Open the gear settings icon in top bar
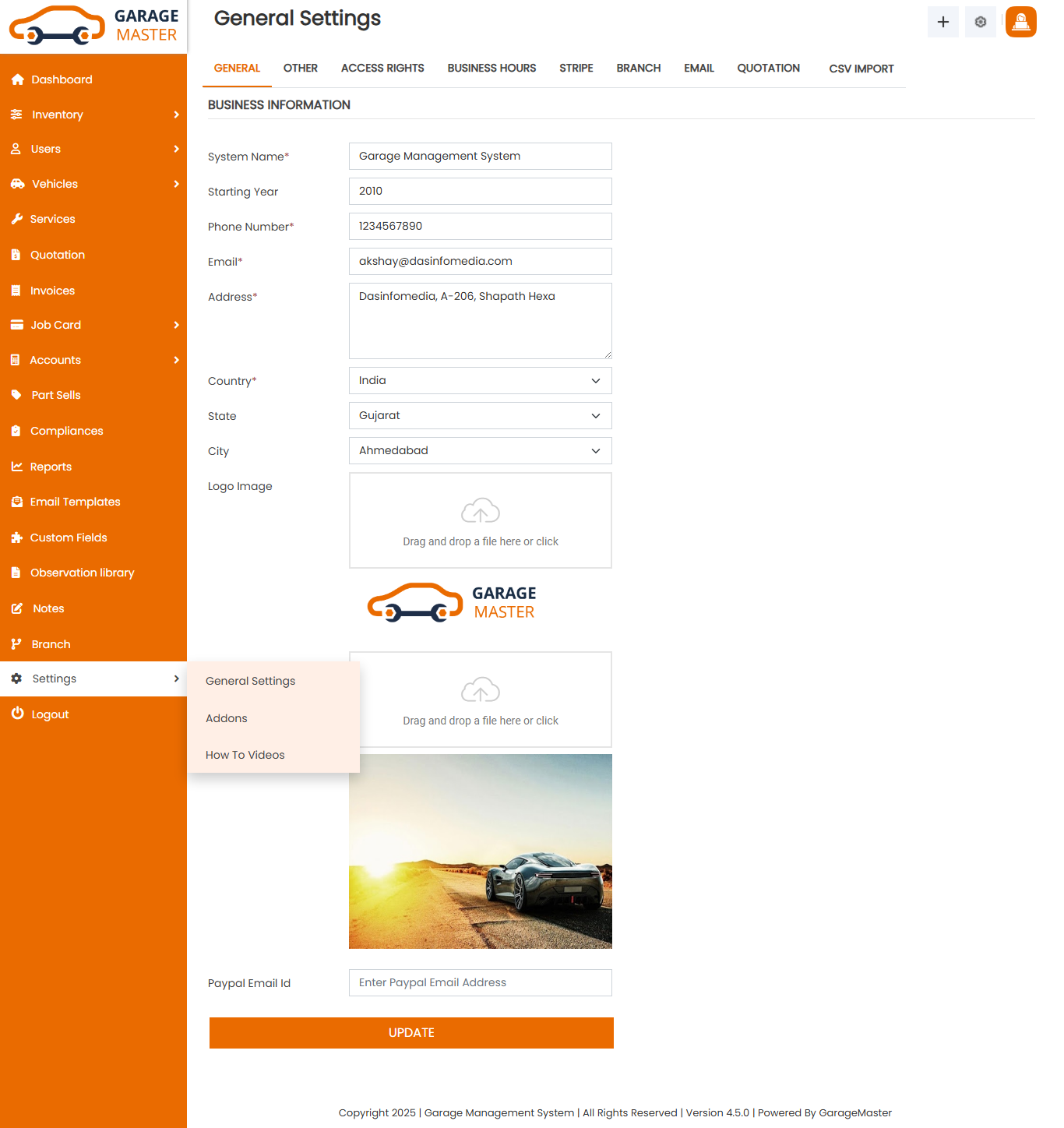Viewport: 1064px width, 1128px height. (980, 22)
